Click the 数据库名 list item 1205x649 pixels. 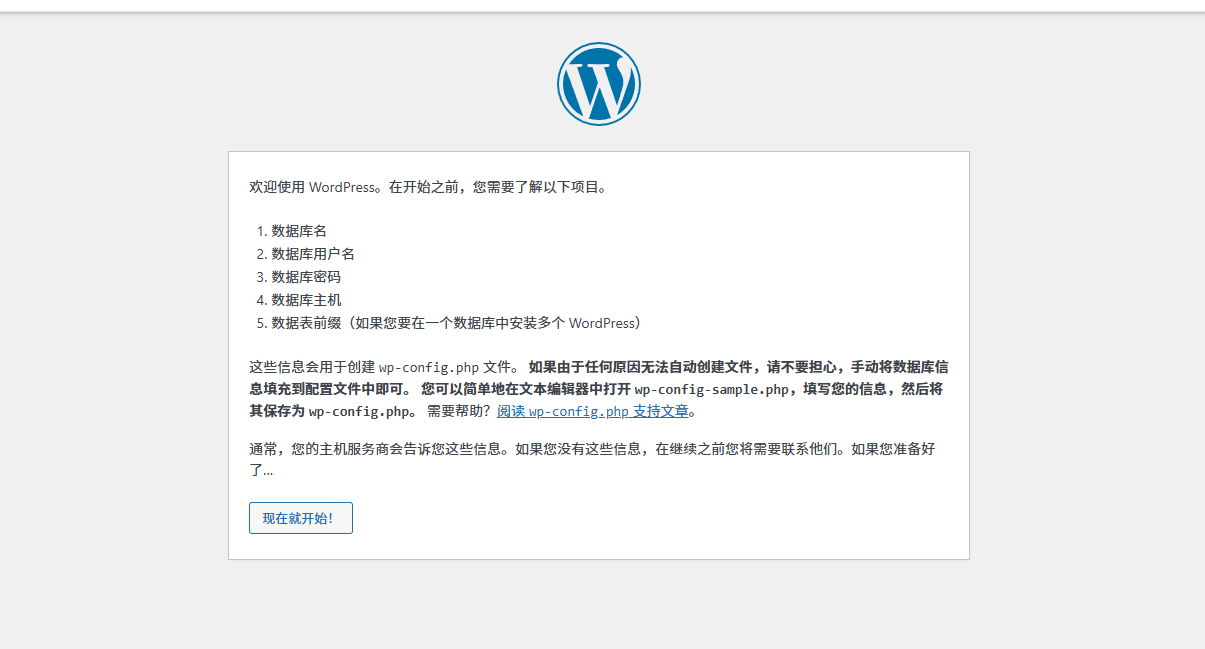(299, 231)
